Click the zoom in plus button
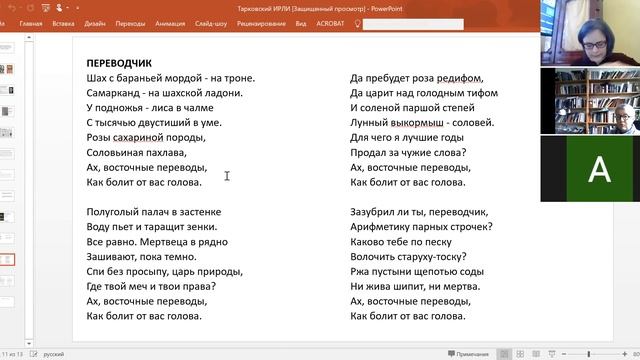This screenshot has width=640, height=360. 624,354
